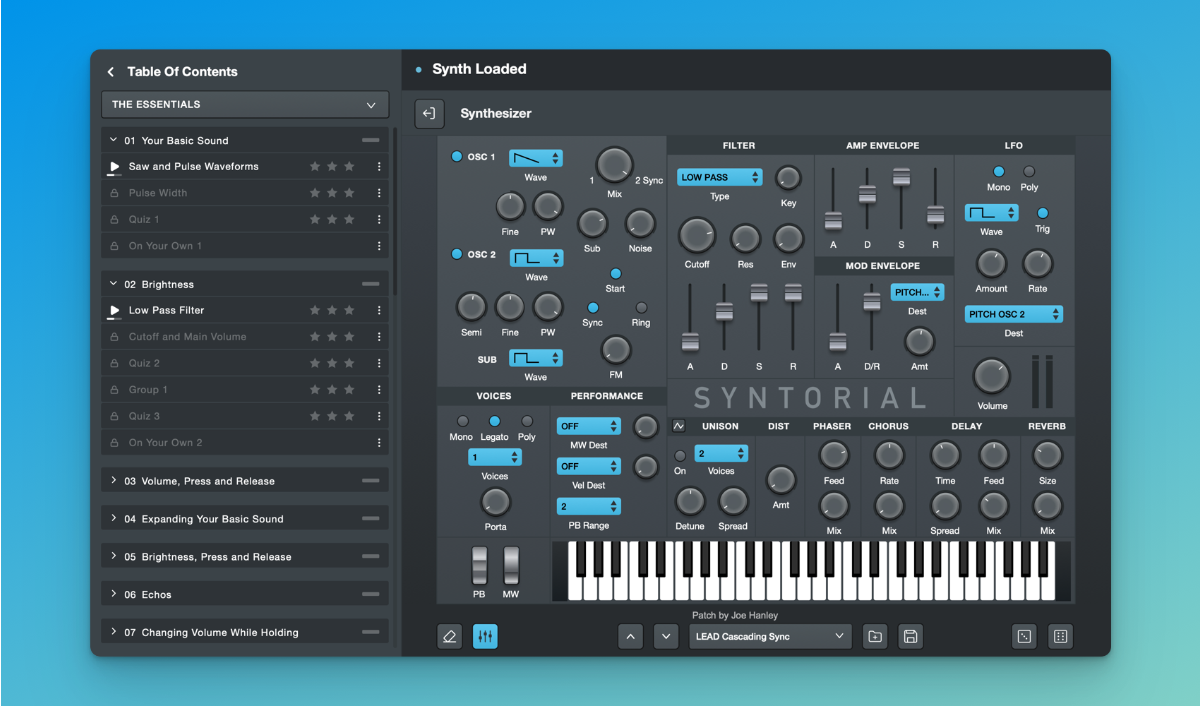Viewport: 1200px width, 706px height.
Task: Click the filter Cutoff knob
Action: point(697,235)
